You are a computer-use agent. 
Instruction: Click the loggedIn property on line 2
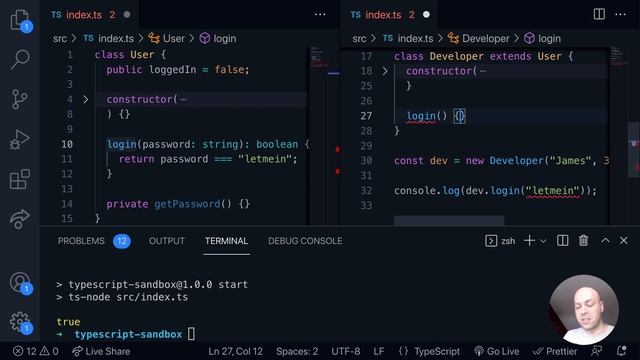pos(172,69)
